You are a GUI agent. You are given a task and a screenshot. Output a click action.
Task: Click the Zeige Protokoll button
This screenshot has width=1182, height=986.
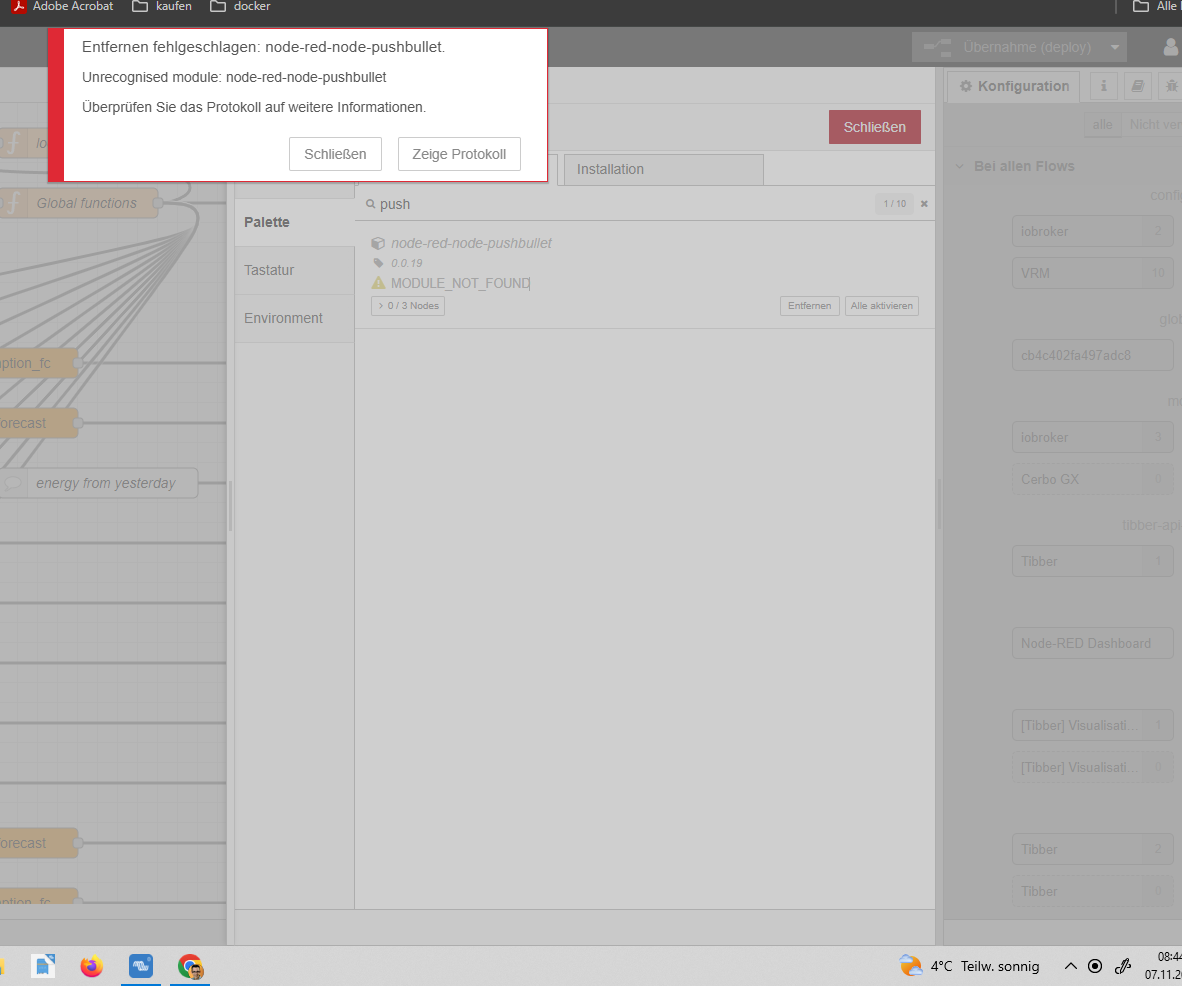[x=459, y=154]
